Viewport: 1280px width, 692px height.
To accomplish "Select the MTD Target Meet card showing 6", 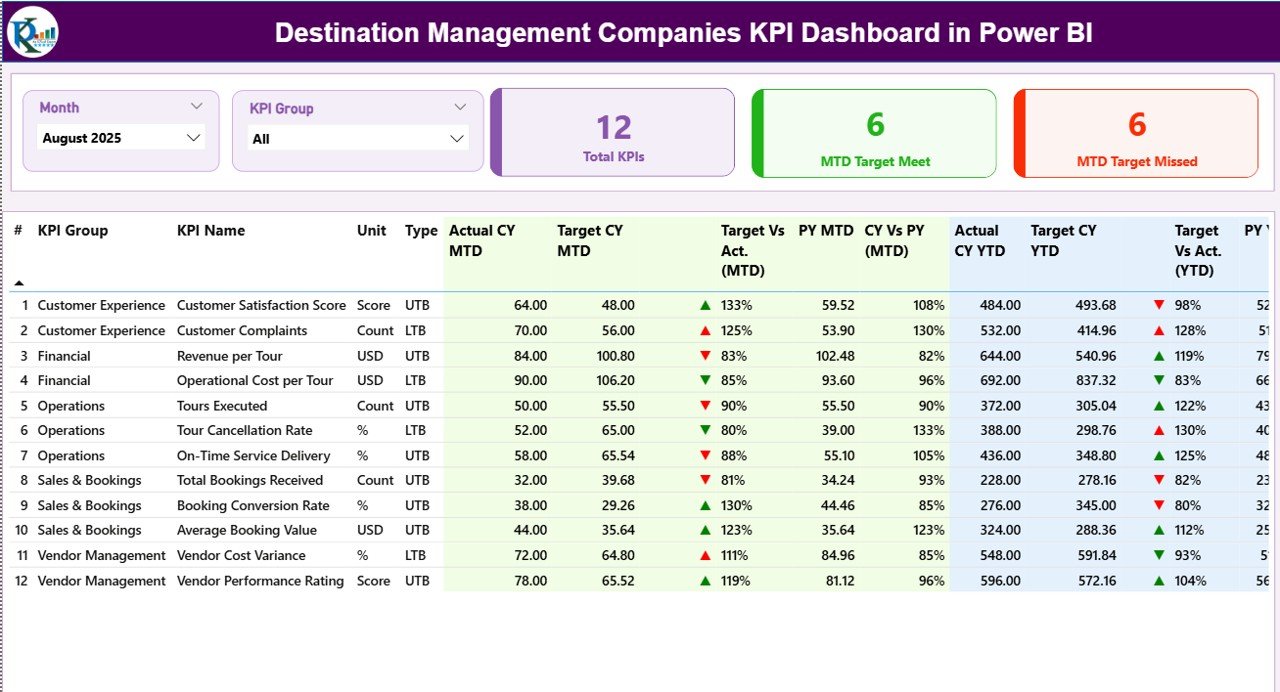I will click(x=873, y=133).
